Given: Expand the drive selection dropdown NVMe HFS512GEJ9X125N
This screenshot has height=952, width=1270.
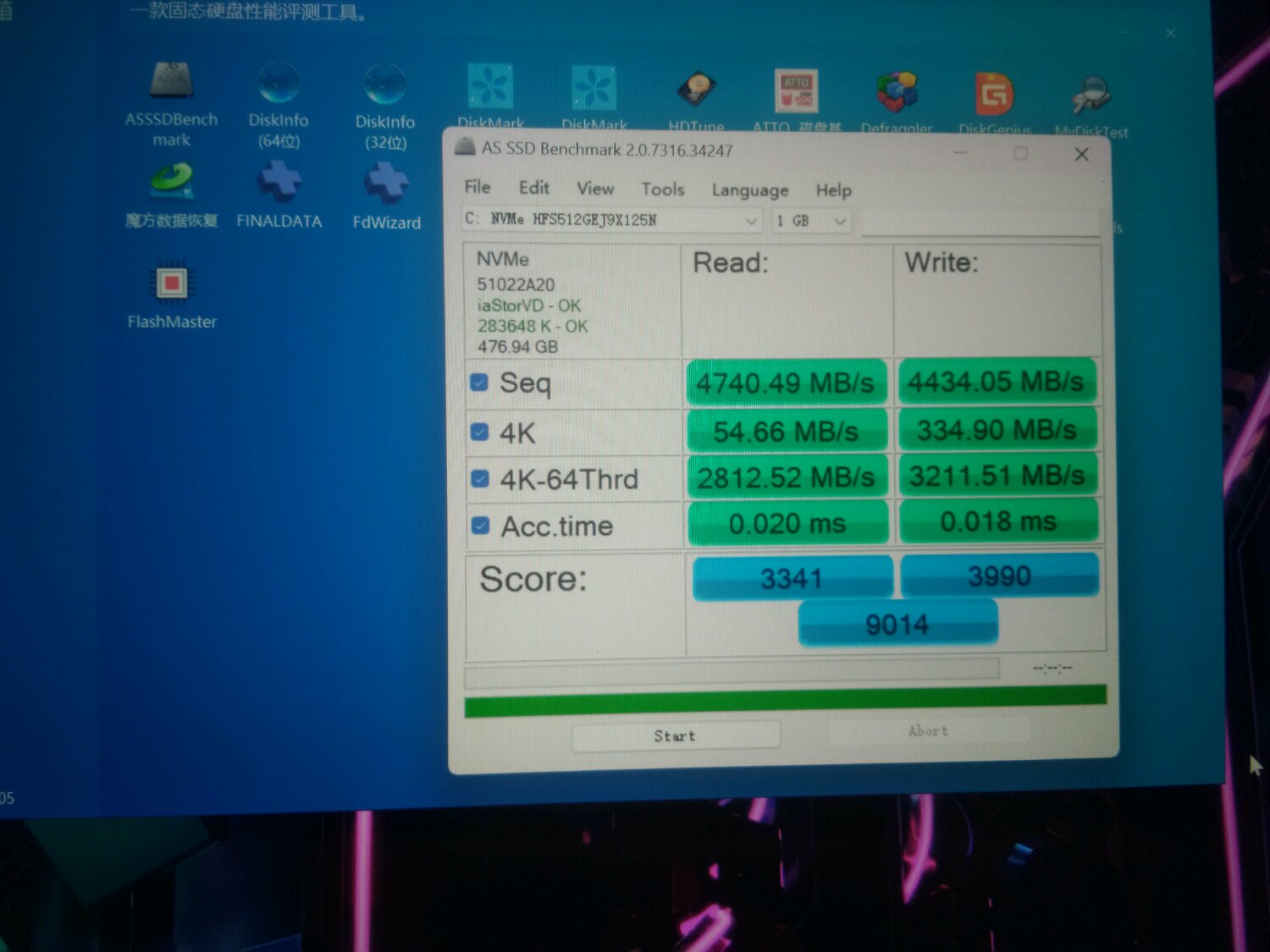Looking at the screenshot, I should pos(610,220).
